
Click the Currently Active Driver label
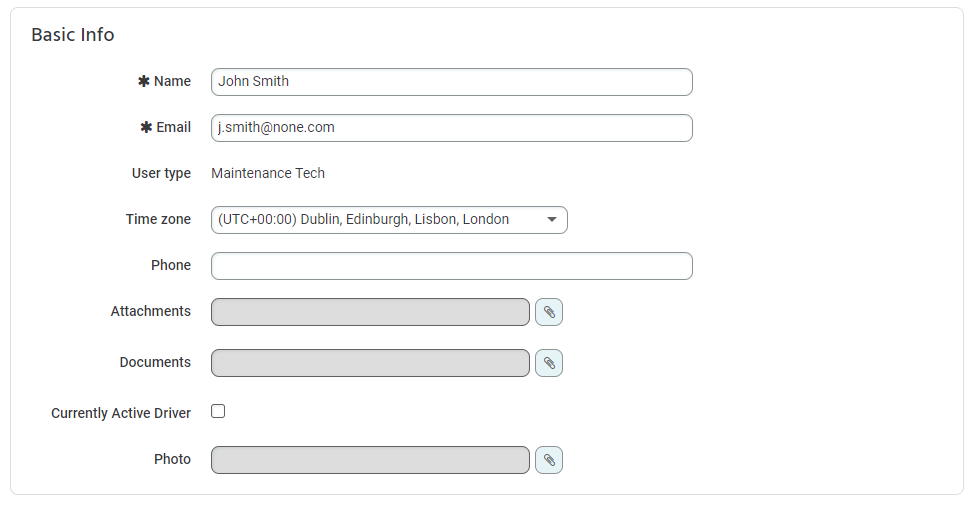pos(121,413)
